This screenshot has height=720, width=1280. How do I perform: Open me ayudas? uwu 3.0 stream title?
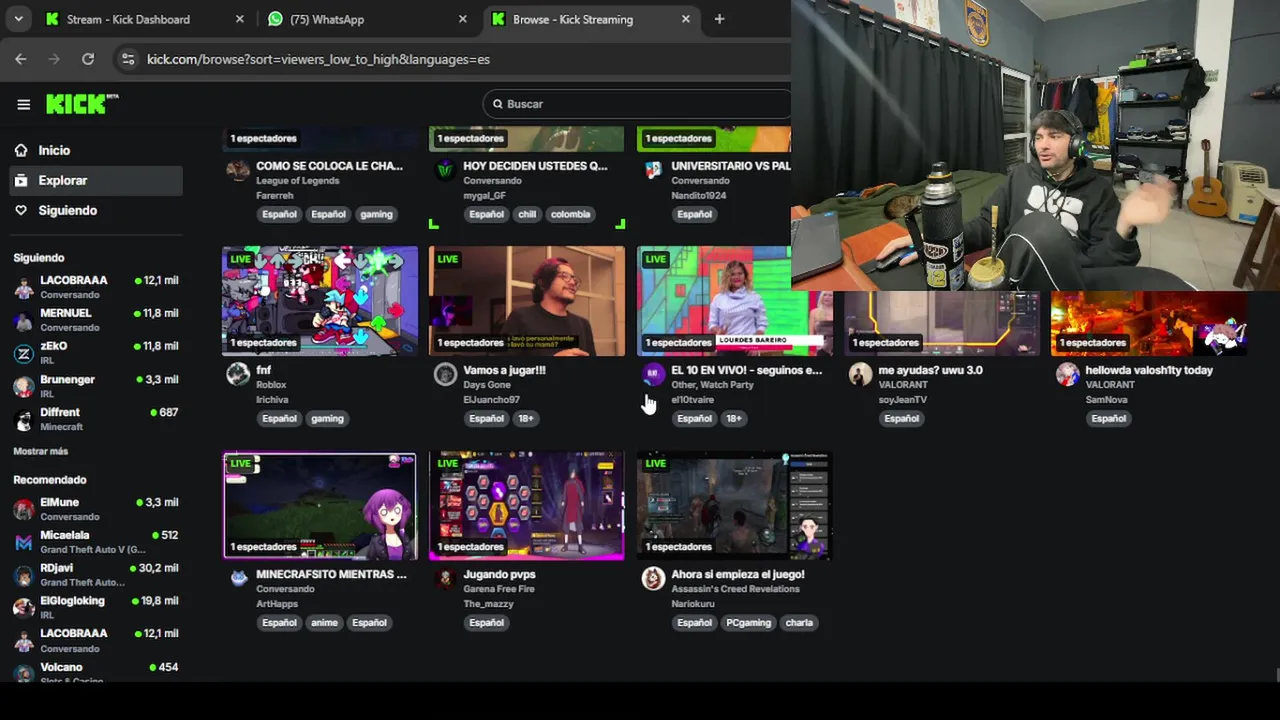pos(930,370)
